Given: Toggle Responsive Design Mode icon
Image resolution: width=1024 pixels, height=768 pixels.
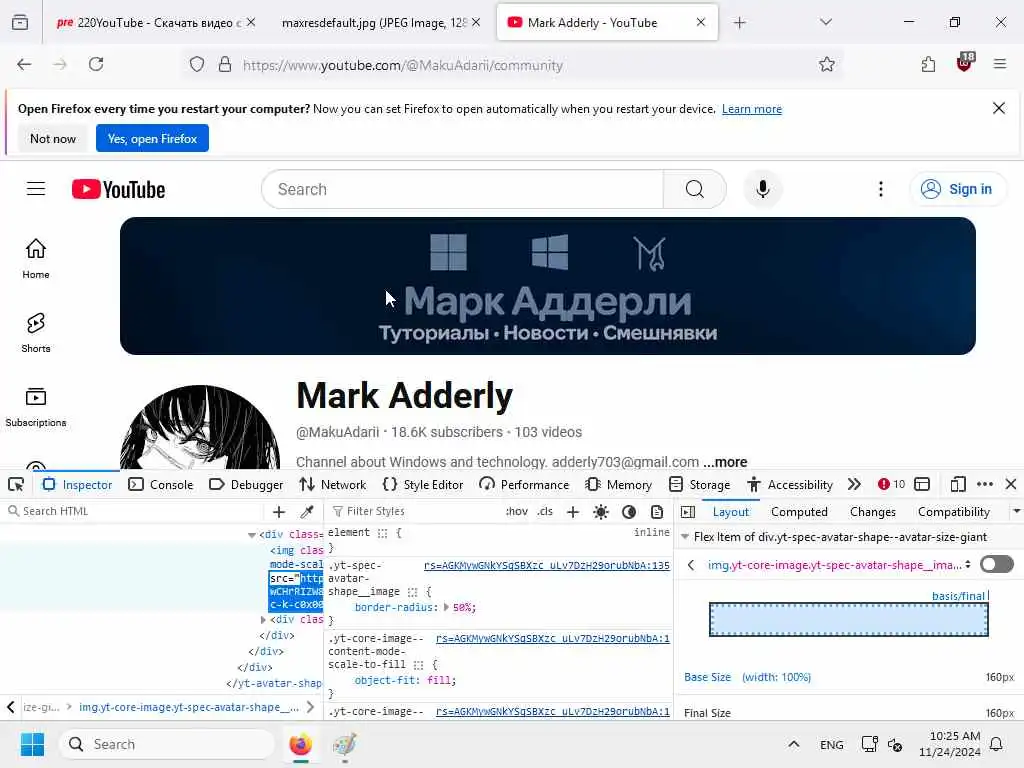Looking at the screenshot, I should [957, 485].
